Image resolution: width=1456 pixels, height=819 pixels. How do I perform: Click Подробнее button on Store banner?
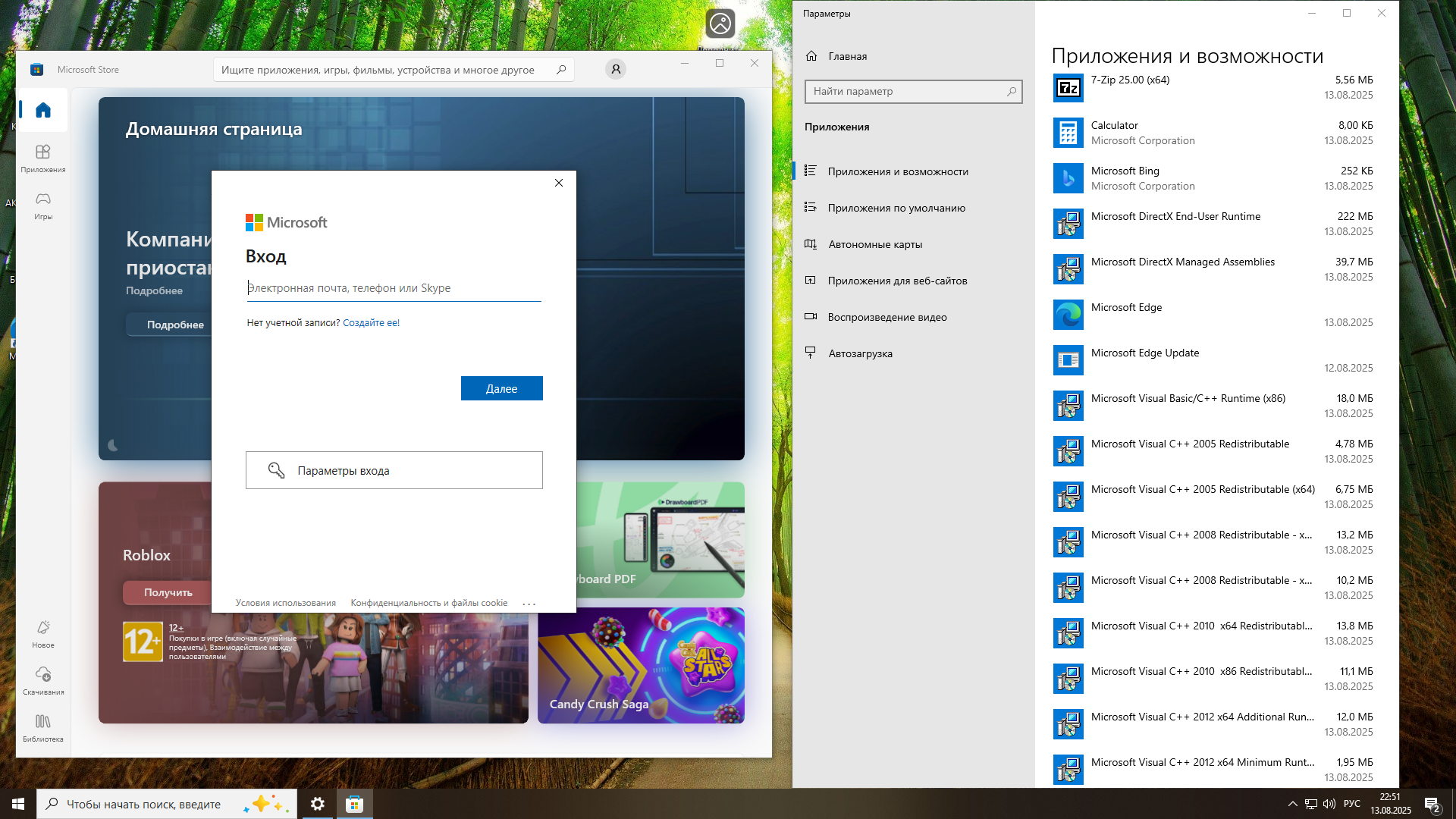pos(175,325)
